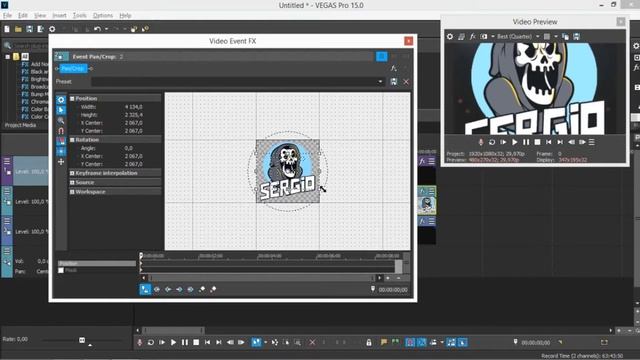Toggle Loop Playback in Video Preview
Image resolution: width=640 pixels, height=360 pixels.
pos(492,142)
